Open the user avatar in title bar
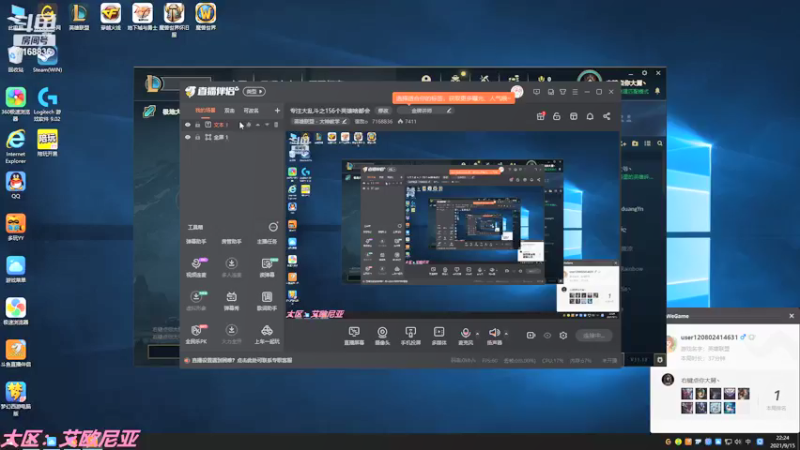This screenshot has width=800, height=450. 517,92
